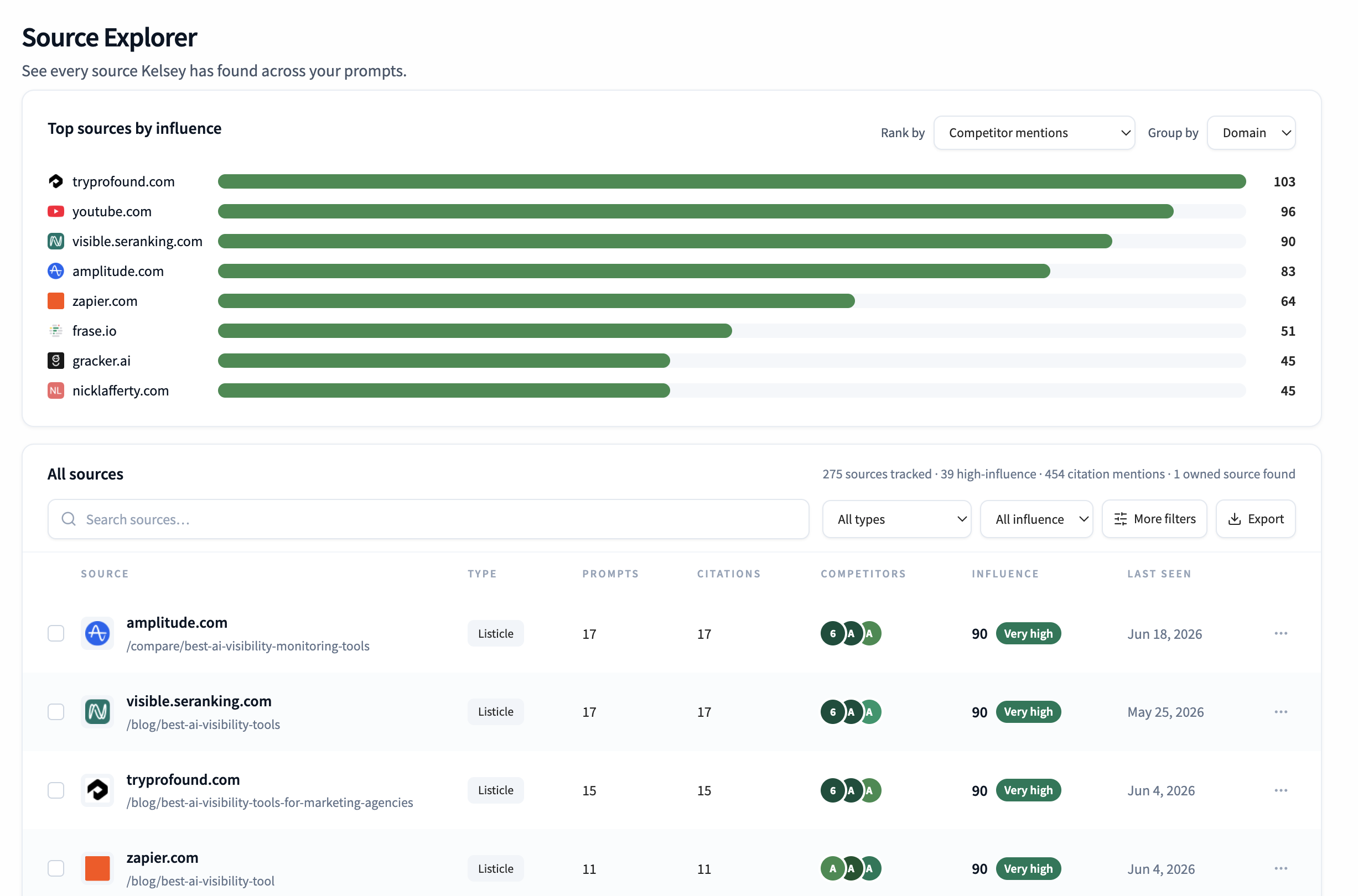The image size is (1358, 896).
Task: Focus the Search sources input field
Action: pyautogui.click(x=428, y=519)
